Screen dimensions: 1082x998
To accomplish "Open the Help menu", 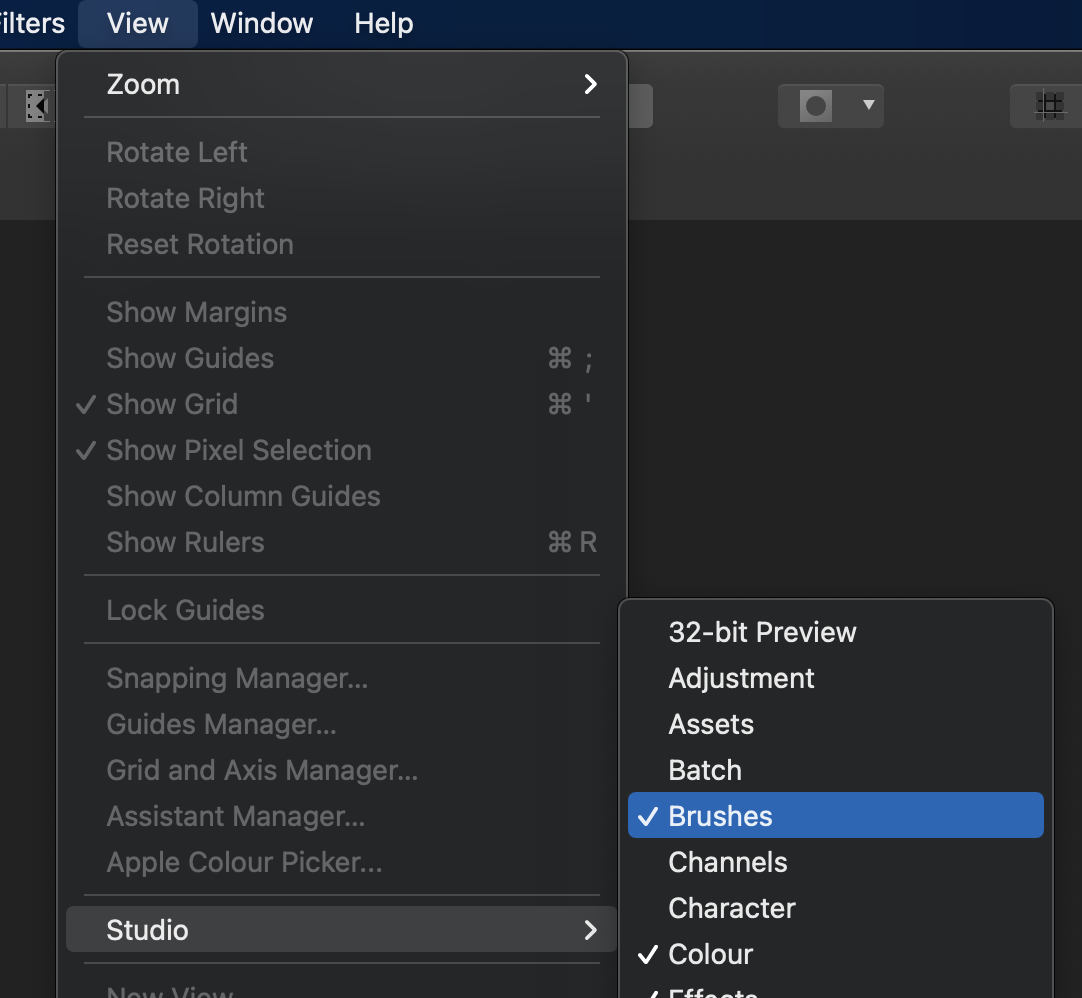I will pos(383,23).
